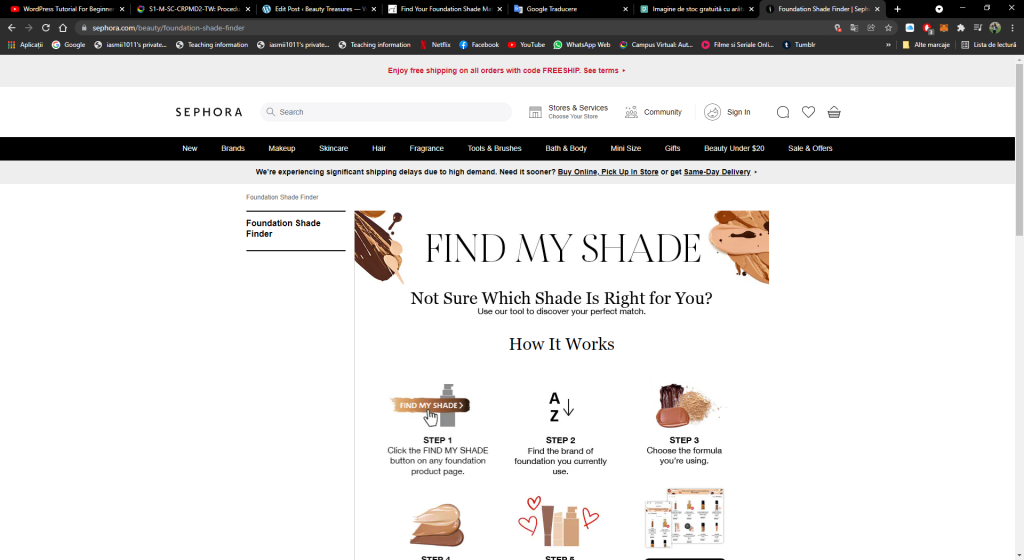The image size is (1024, 560).
Task: Open the tab search dropdown arrow
Action: pos(939,9)
